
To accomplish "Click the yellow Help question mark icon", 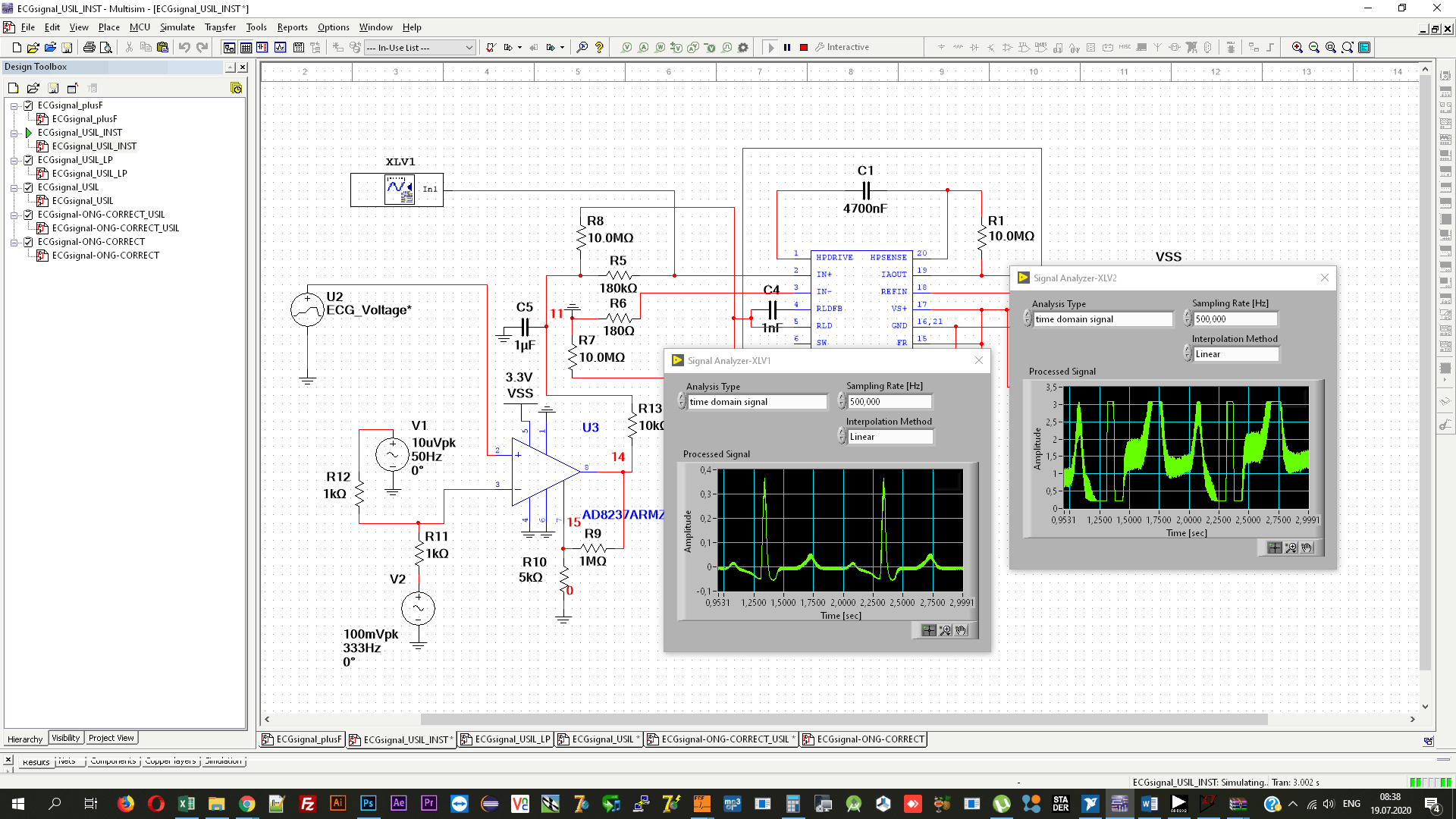I will point(599,47).
